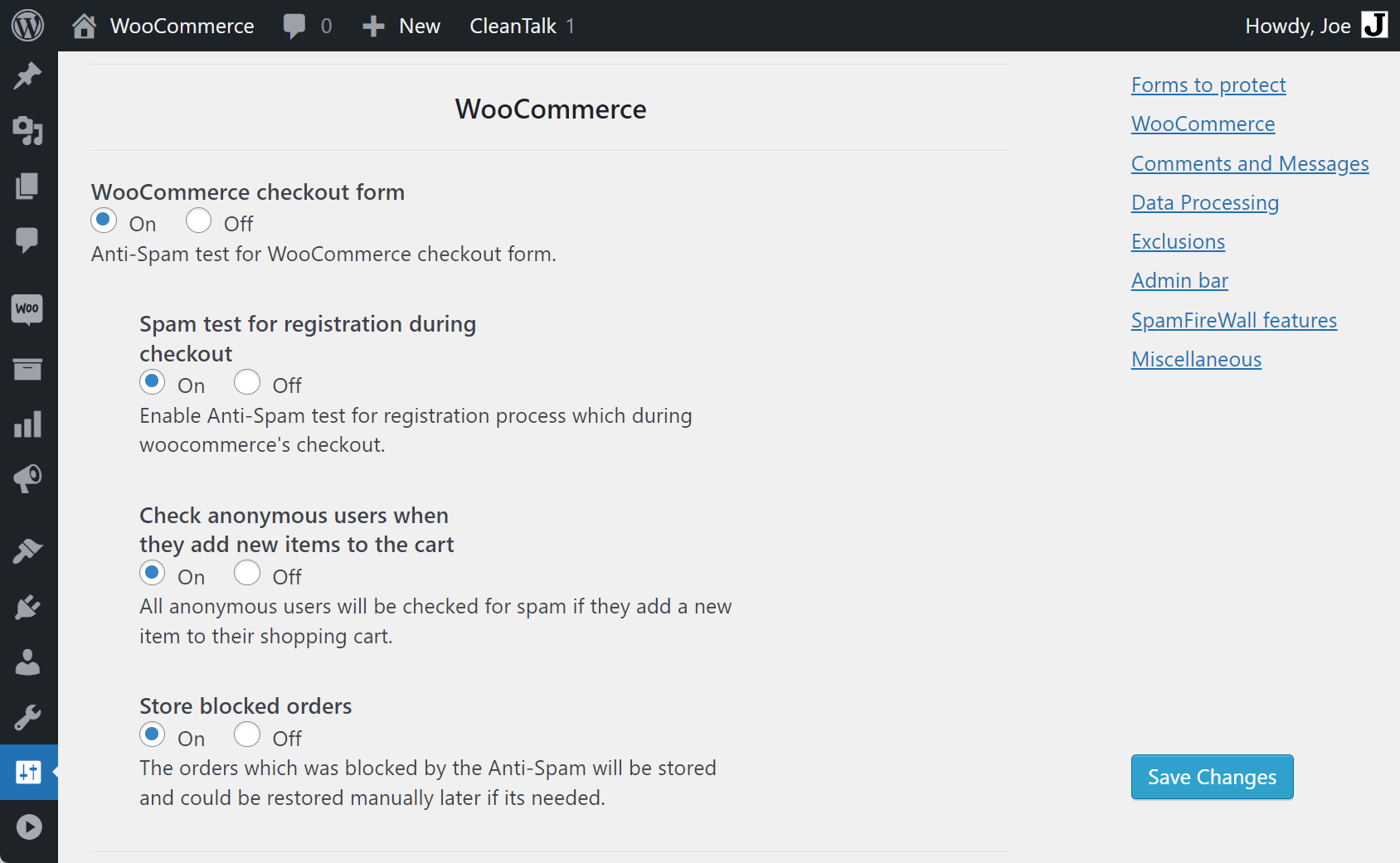Open CleanTalk admin bar menu
The height and width of the screenshot is (863, 1400).
click(522, 26)
